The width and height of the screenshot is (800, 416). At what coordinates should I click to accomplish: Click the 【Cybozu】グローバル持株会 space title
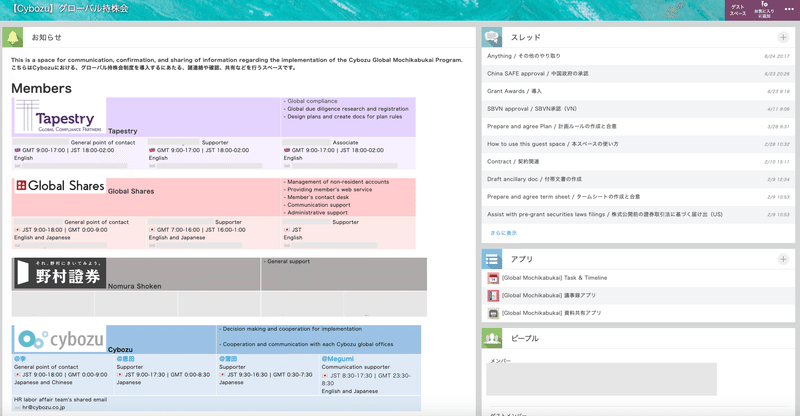coord(70,9)
